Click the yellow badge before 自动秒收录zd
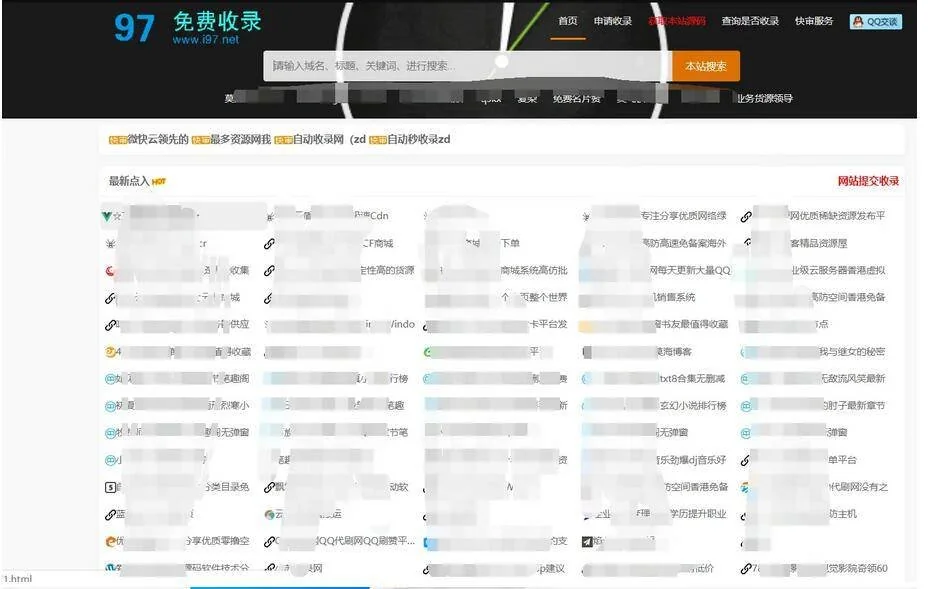Image resolution: width=930 pixels, height=589 pixels. [377, 140]
